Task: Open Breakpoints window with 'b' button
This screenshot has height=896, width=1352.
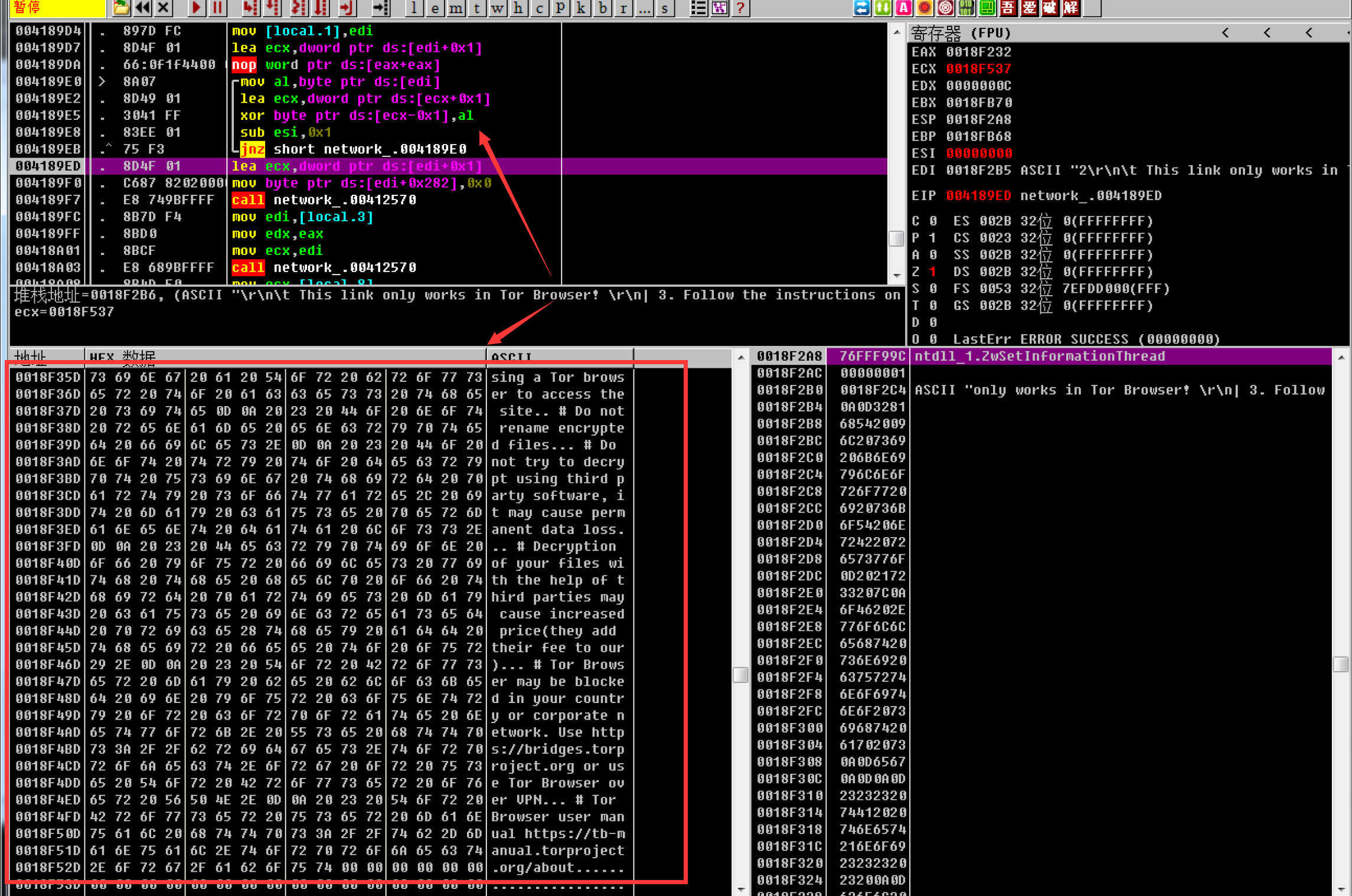Action: tap(602, 8)
